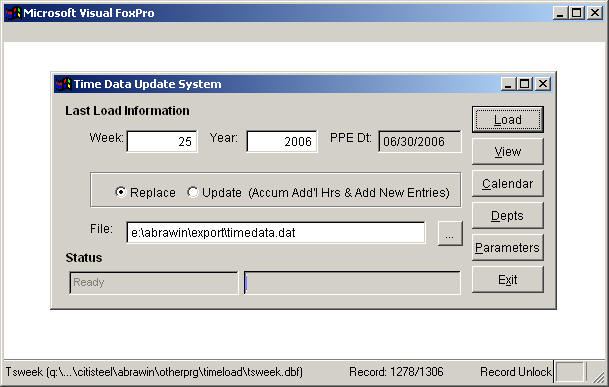The width and height of the screenshot is (609, 387).
Task: Click the FoxPro icon in Time Data title bar
Action: coord(63,84)
